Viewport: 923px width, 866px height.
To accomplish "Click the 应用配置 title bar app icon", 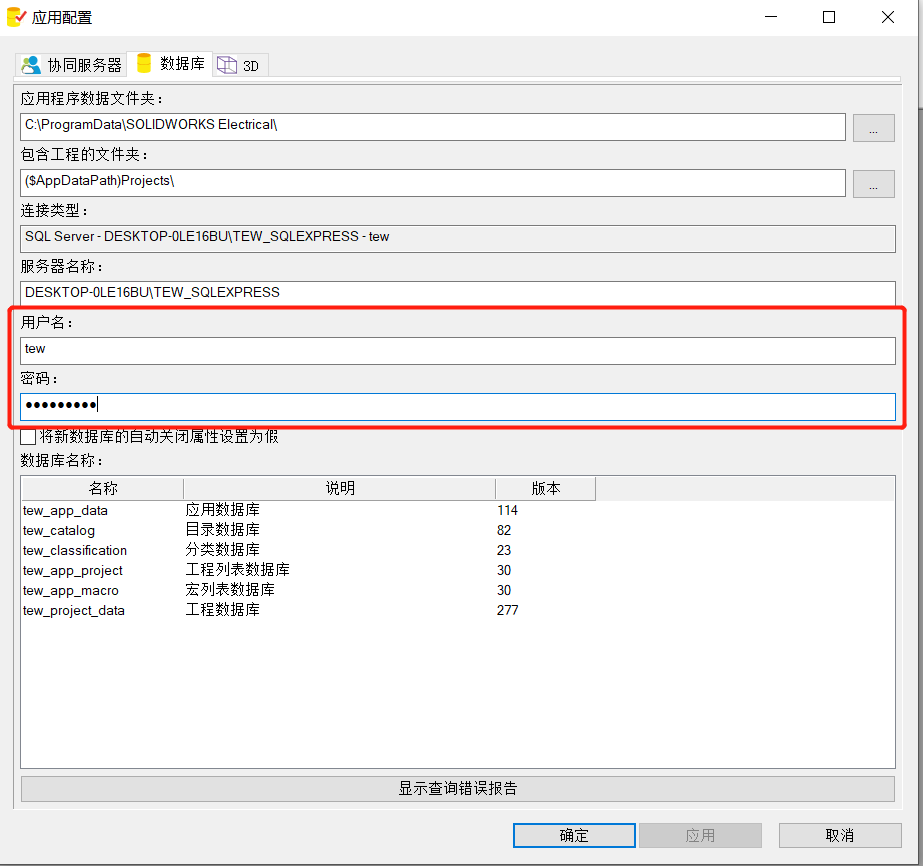I will (16, 18).
